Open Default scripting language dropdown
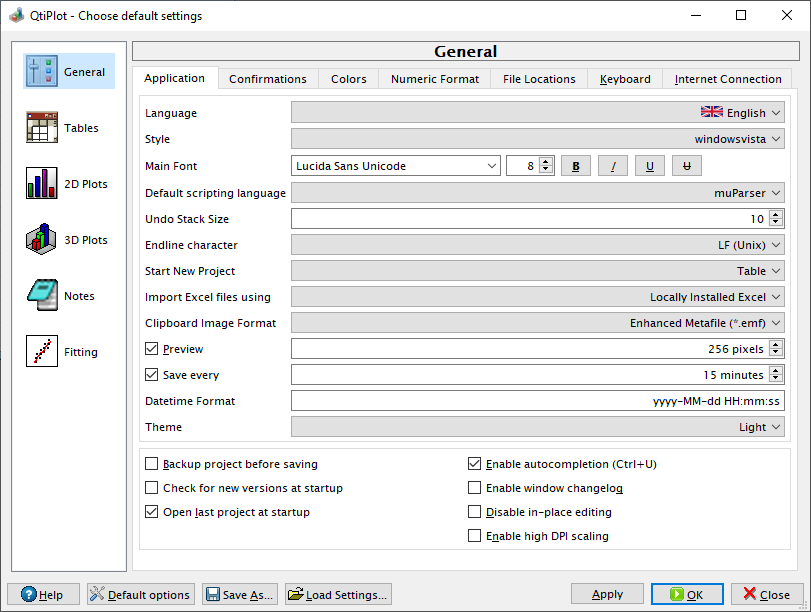 pos(537,193)
